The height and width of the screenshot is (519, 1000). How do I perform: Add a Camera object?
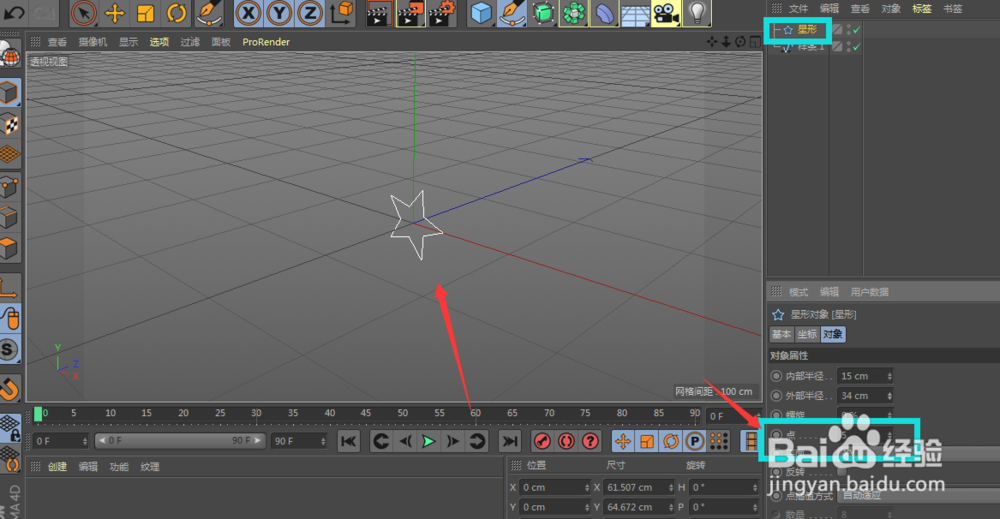(666, 13)
